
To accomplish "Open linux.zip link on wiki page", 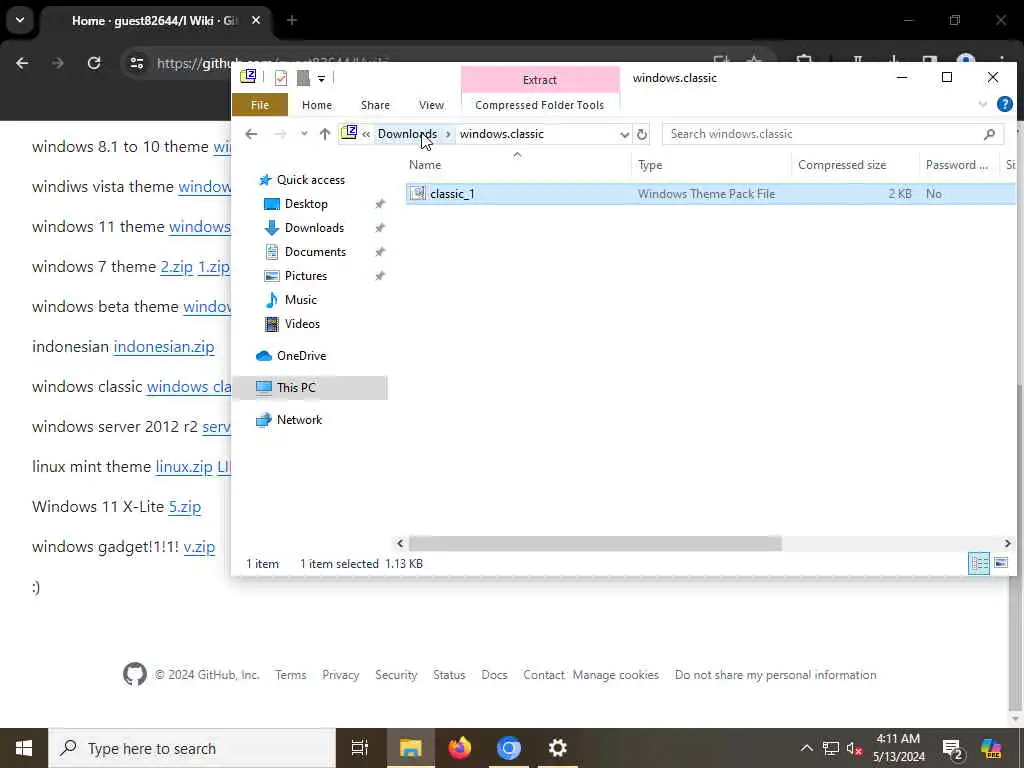I will [x=184, y=467].
